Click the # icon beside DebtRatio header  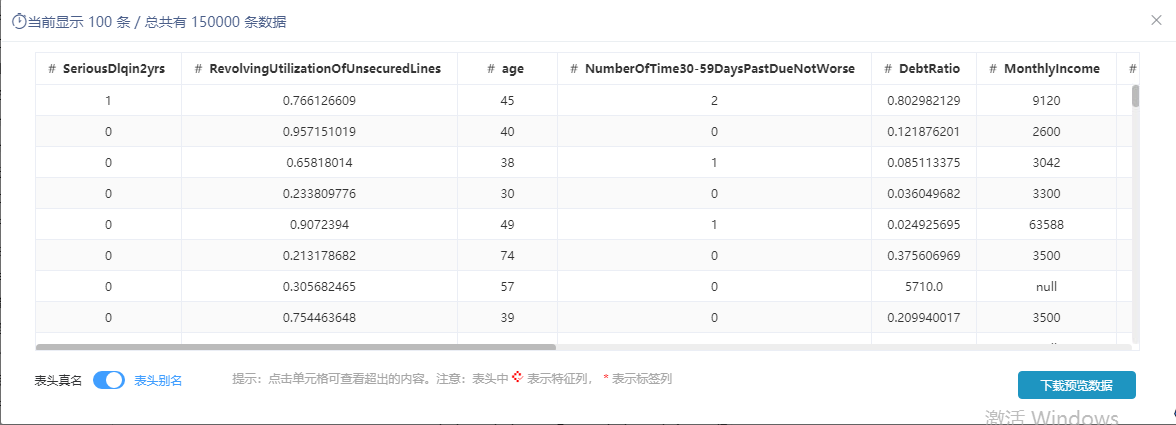point(889,69)
